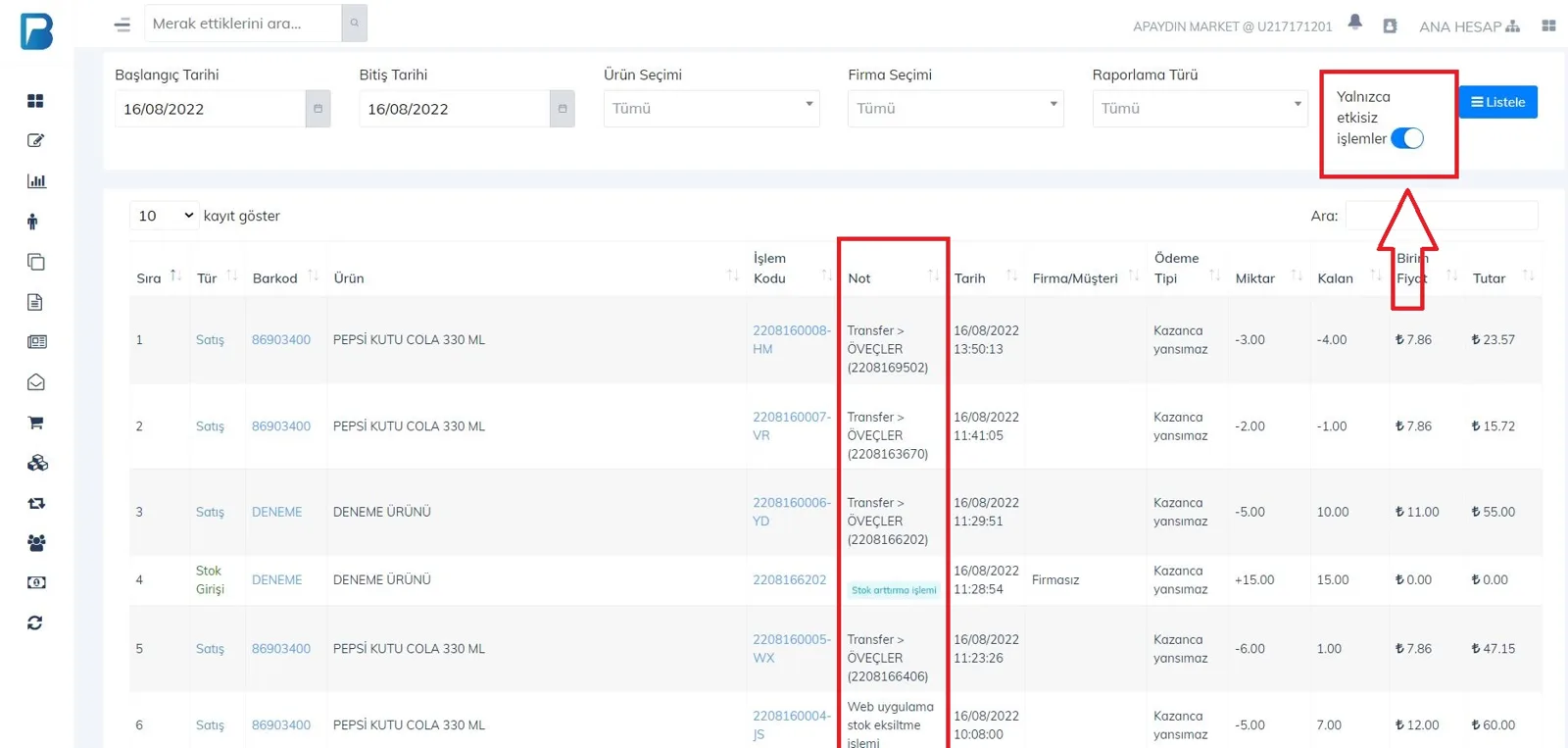The height and width of the screenshot is (748, 1568).
Task: Toggle Yalnızca etkisiz işlemler switch
Action: 1407,138
